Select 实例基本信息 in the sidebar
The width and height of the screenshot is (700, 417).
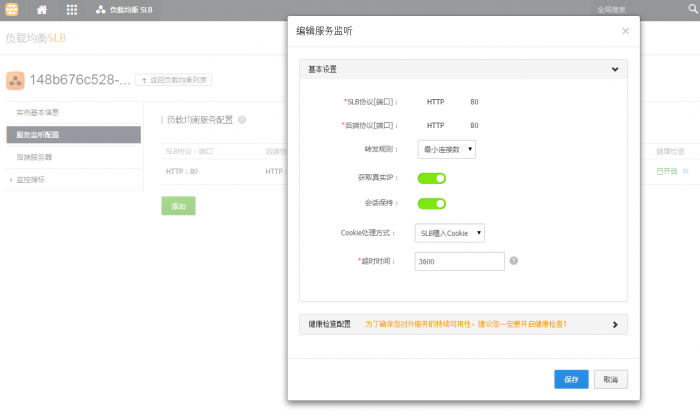[x=38, y=112]
